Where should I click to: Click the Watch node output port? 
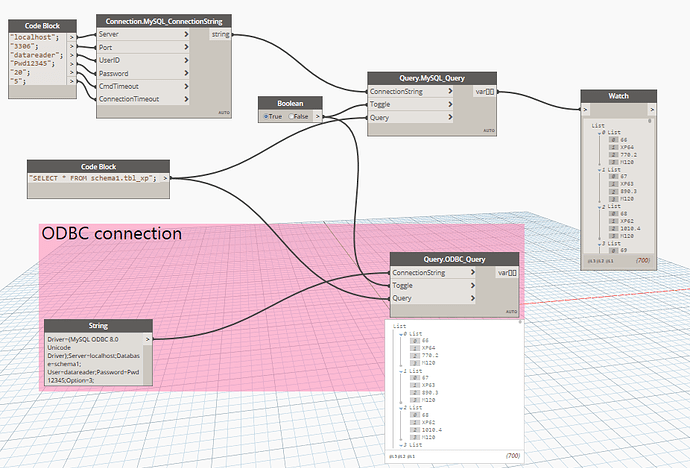[x=652, y=110]
